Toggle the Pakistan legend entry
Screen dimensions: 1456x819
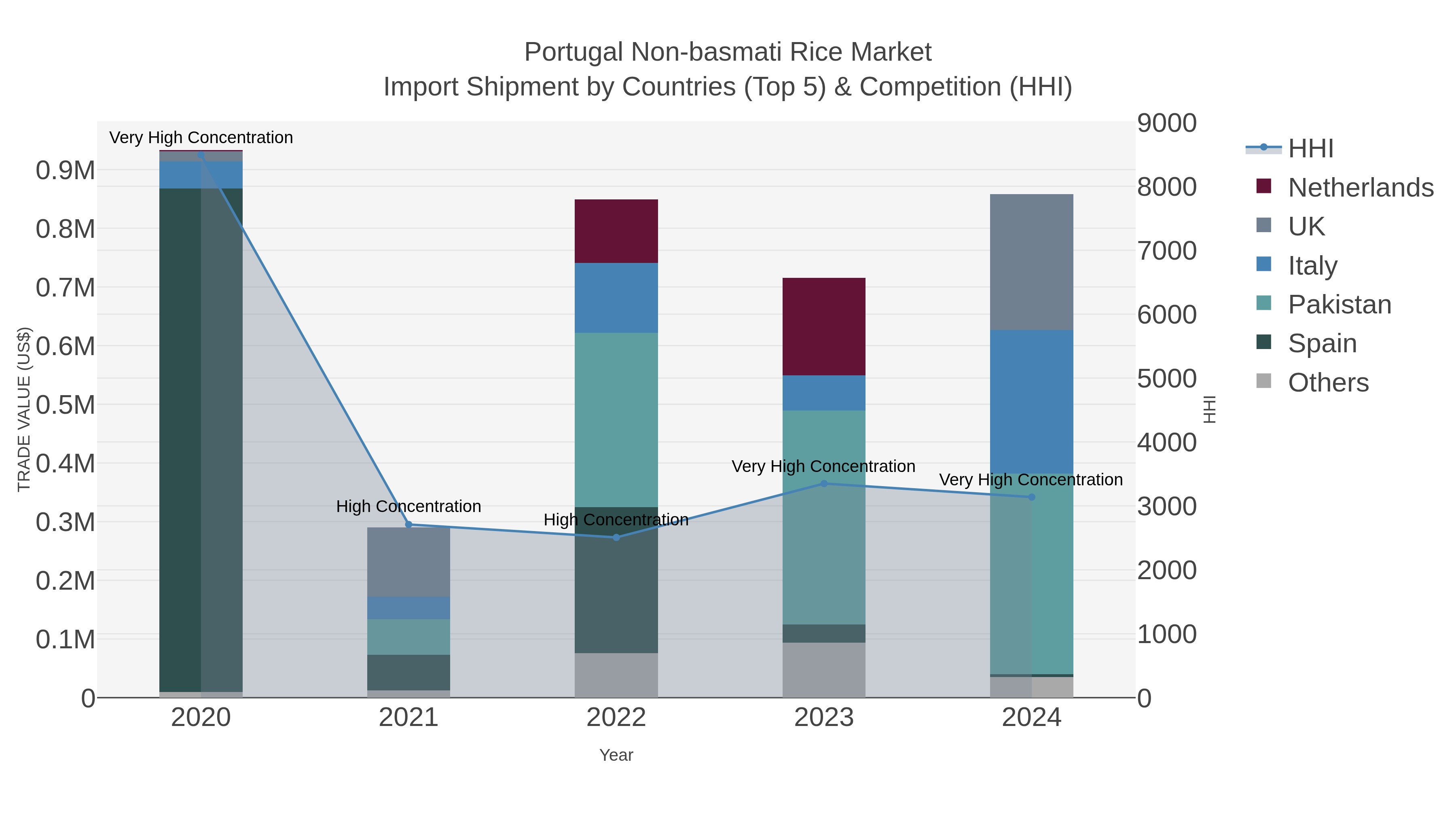(1323, 305)
